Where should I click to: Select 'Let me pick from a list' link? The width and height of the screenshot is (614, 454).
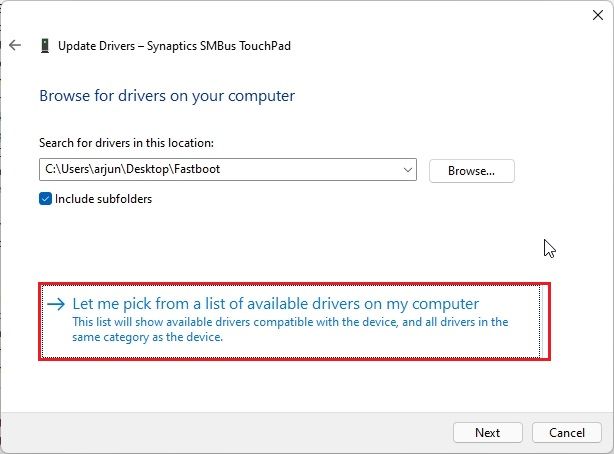tap(275, 304)
